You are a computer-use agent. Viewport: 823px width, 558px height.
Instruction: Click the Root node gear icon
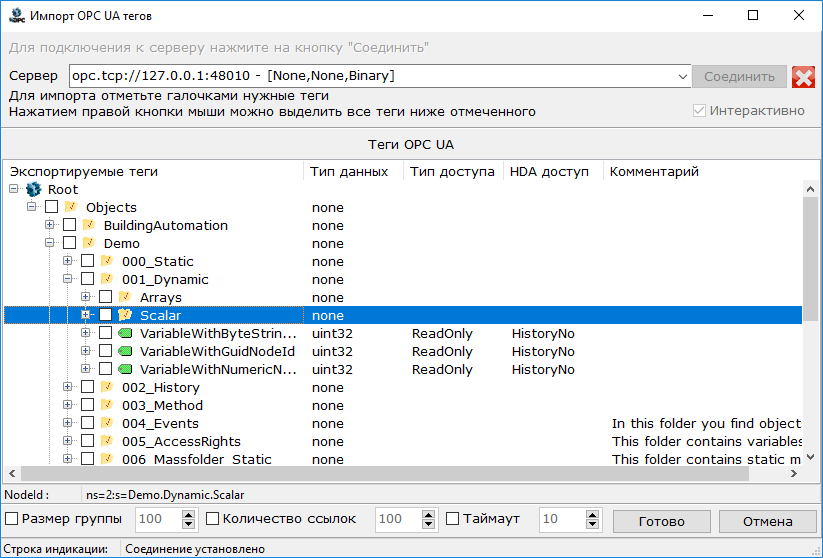point(34,189)
